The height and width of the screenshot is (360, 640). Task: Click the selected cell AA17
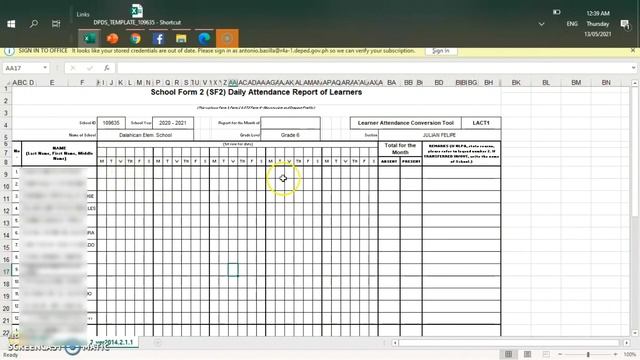(x=233, y=270)
